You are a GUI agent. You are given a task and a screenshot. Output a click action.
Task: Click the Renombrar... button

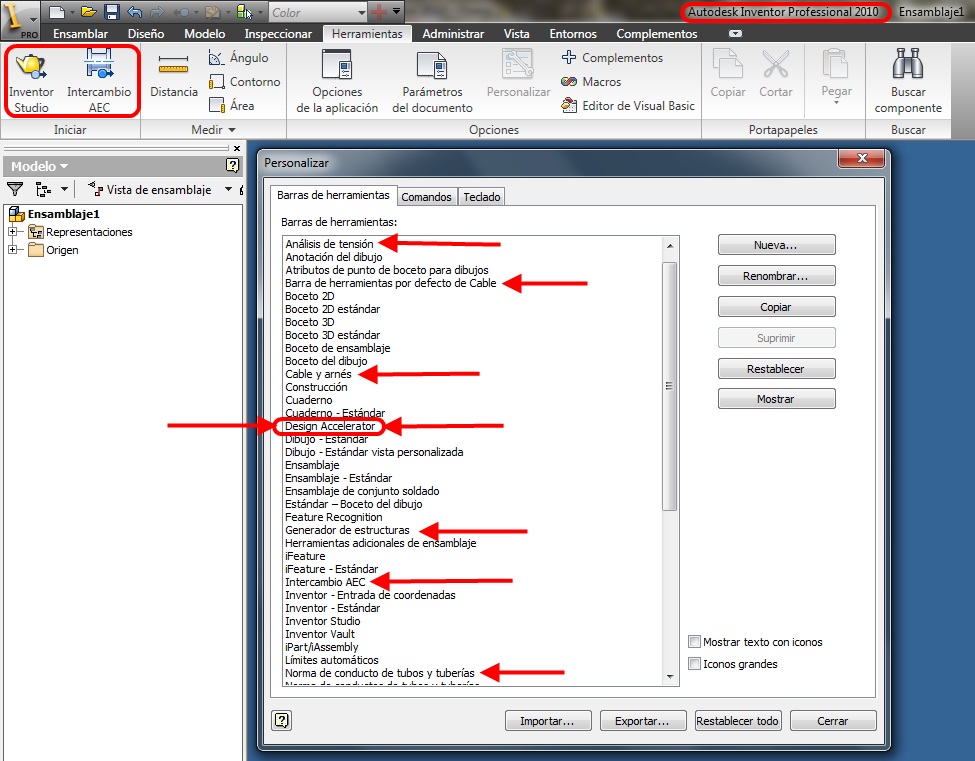pos(776,276)
